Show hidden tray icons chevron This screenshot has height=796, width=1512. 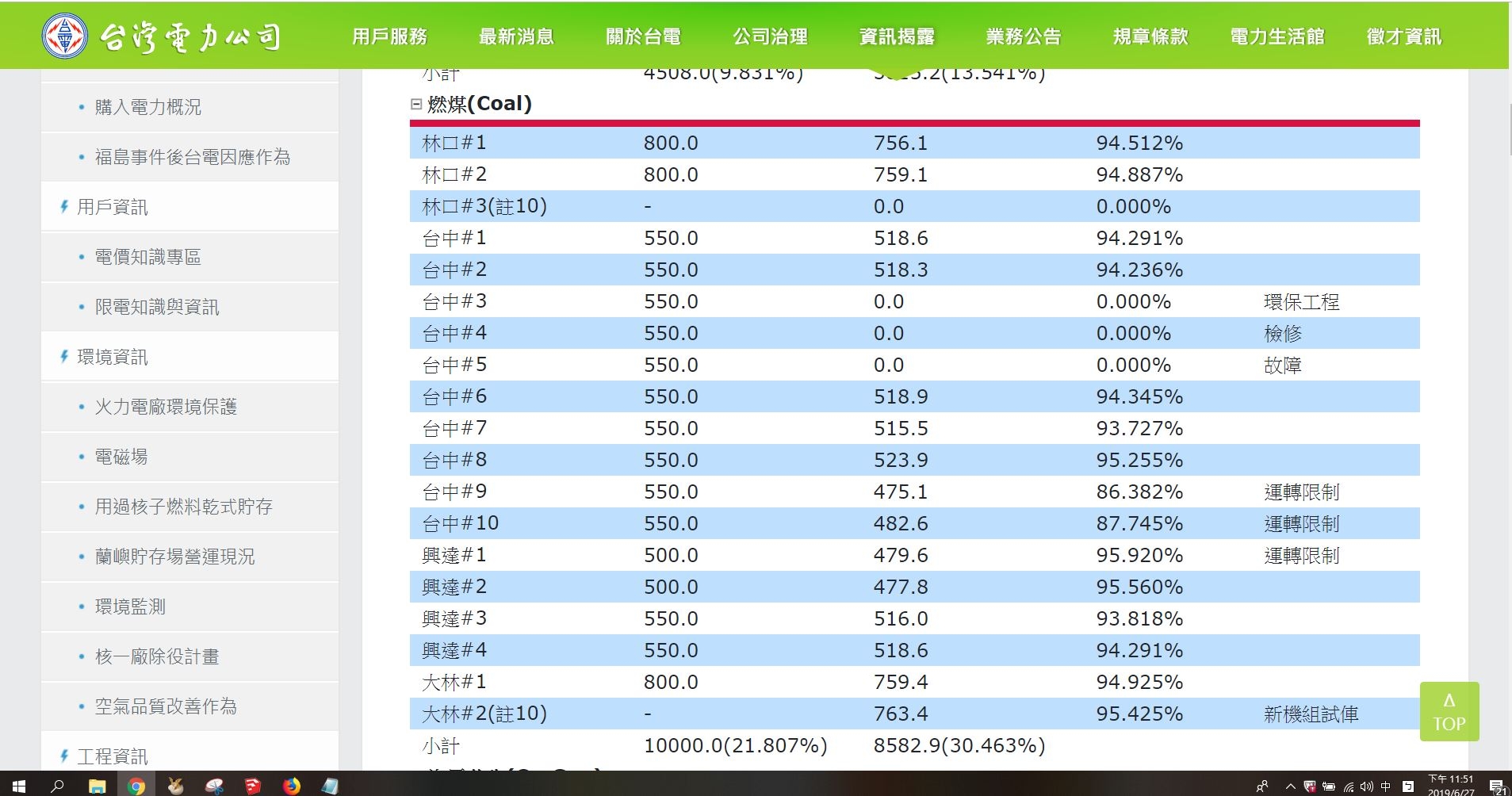(x=1291, y=786)
